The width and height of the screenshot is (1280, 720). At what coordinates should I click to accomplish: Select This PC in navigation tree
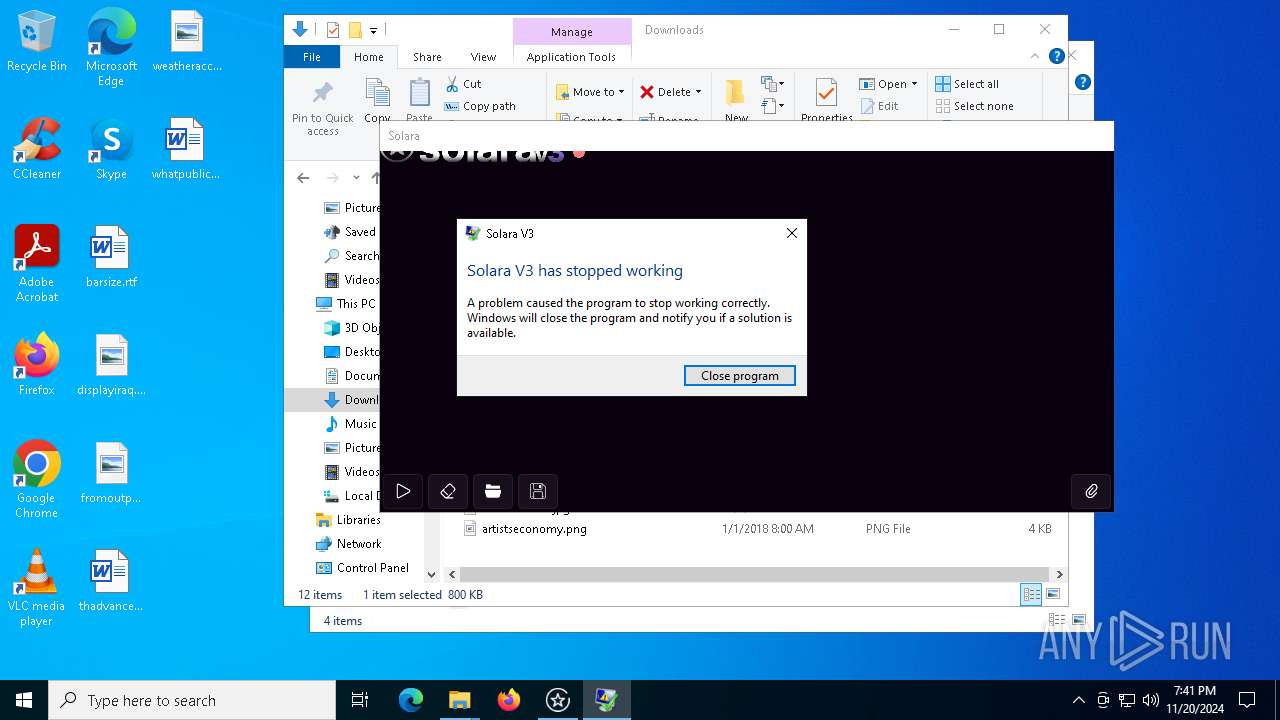click(x=346, y=304)
